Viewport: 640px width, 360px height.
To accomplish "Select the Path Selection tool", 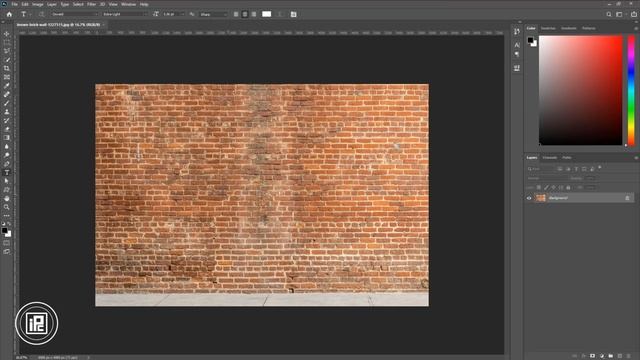I will tap(7, 181).
